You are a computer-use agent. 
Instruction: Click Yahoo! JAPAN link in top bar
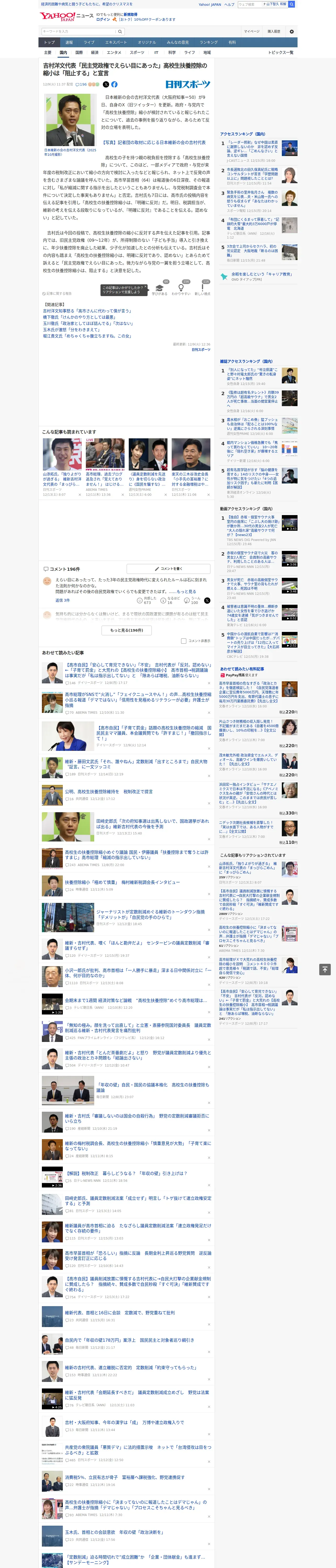(210, 4)
